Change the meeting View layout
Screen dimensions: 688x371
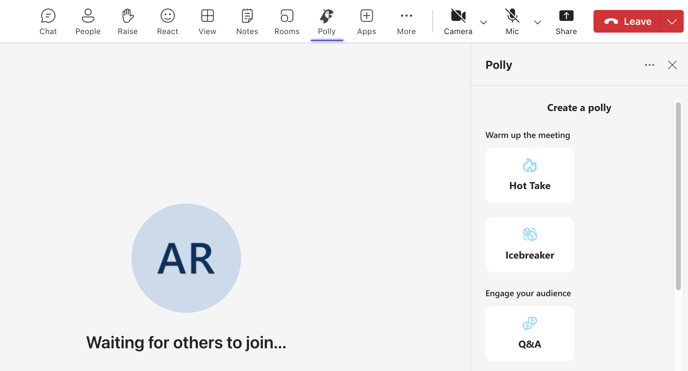coord(207,21)
